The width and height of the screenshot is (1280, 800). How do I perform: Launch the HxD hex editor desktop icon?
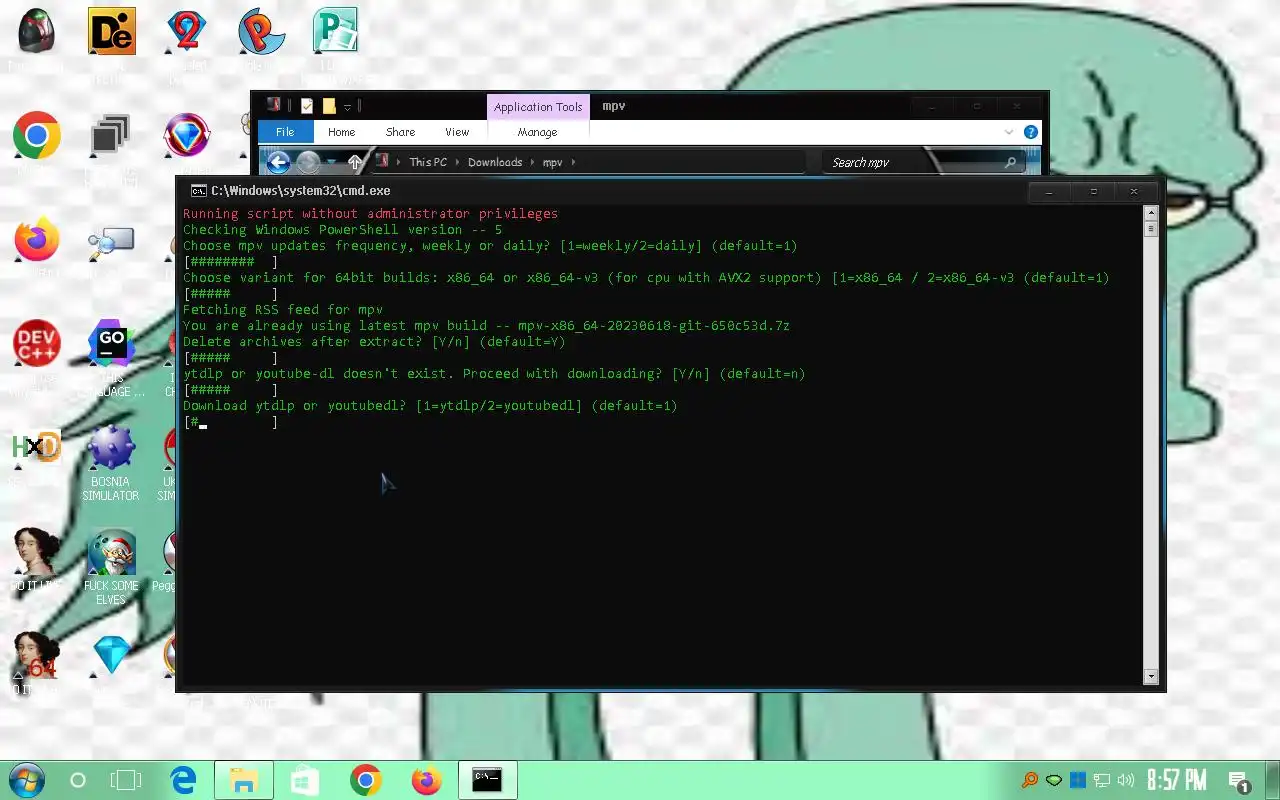point(37,447)
